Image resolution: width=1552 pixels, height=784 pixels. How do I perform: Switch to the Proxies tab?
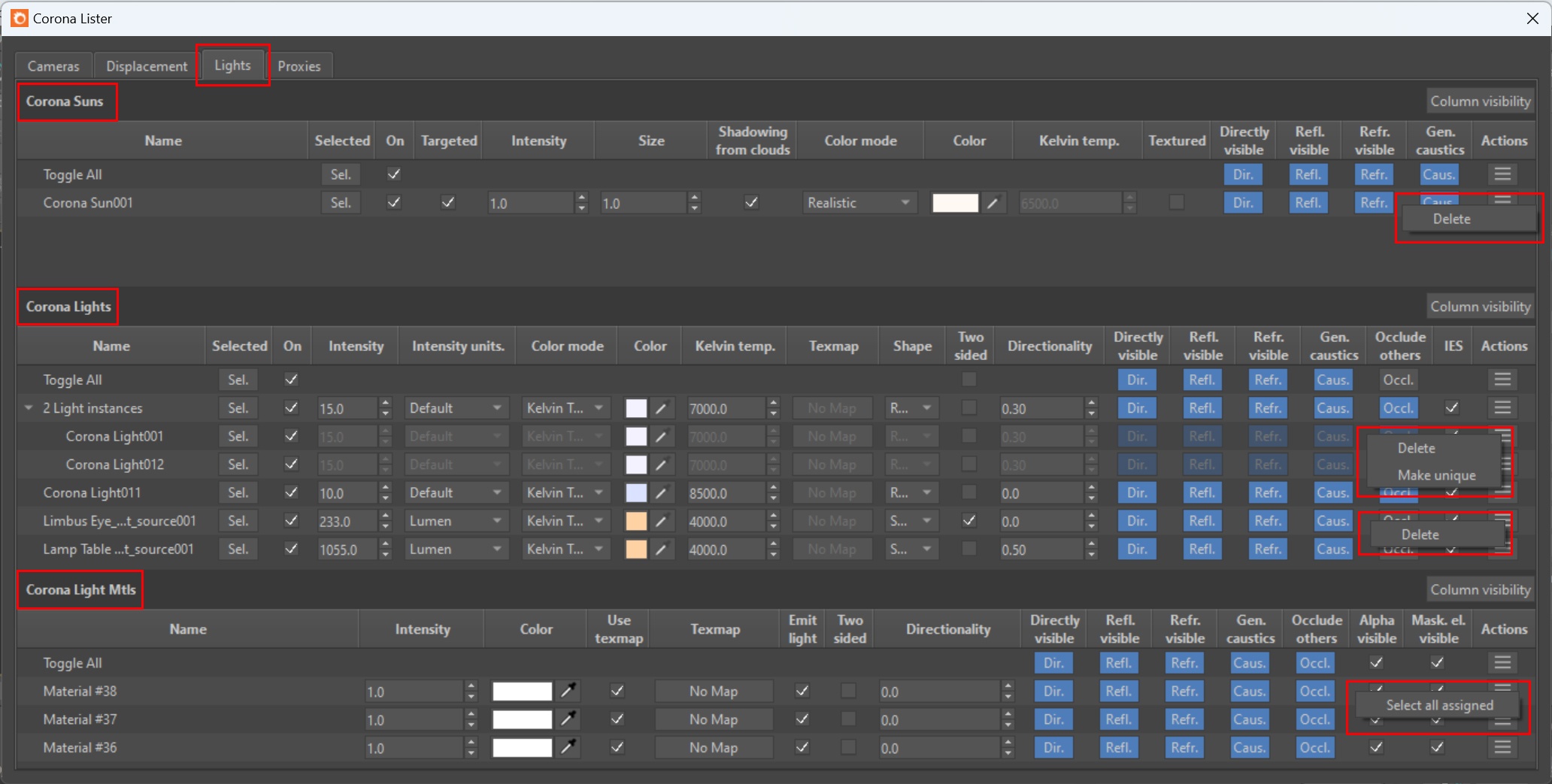click(x=299, y=66)
